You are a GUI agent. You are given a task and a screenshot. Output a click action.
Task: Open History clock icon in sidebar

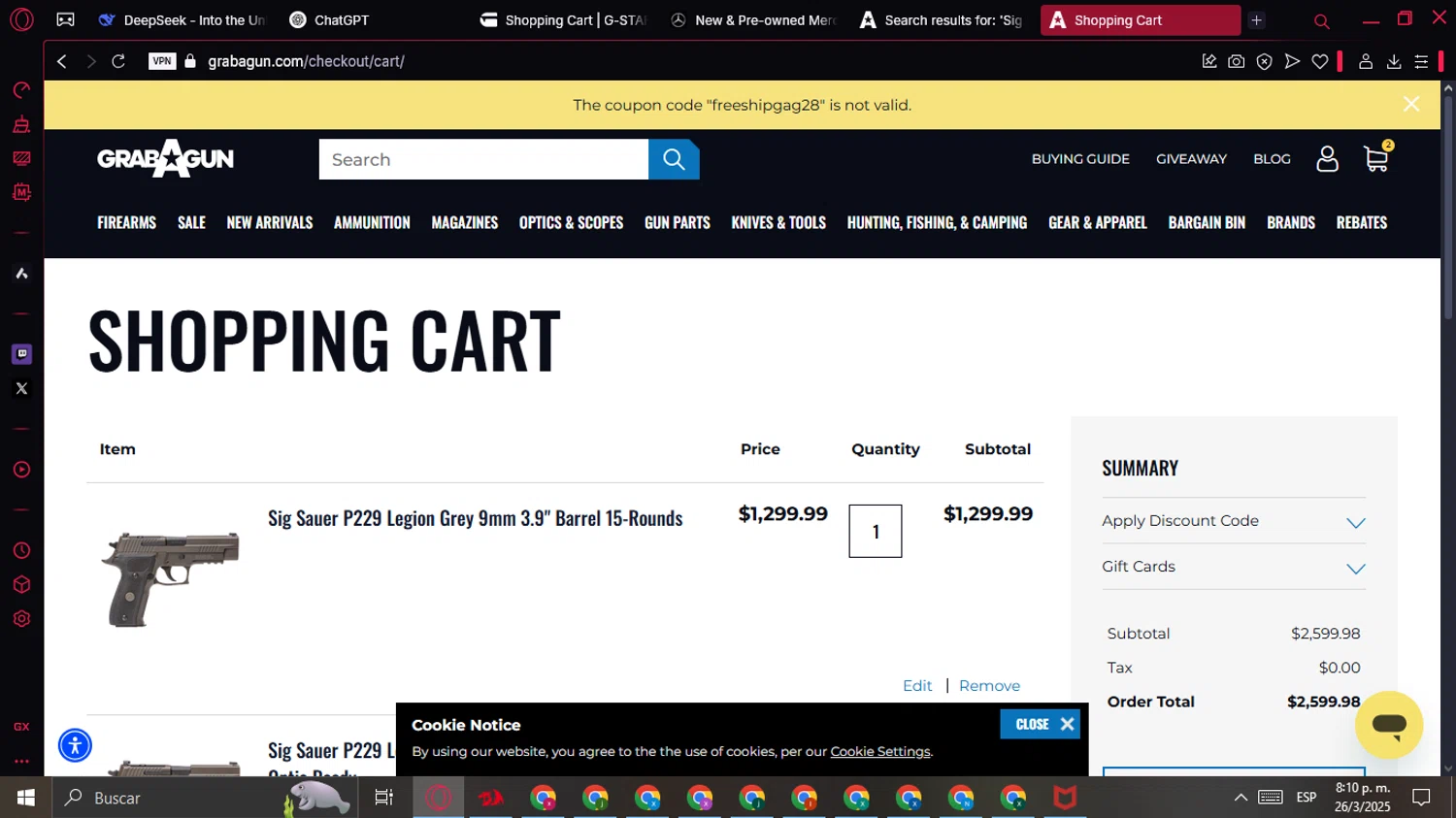click(21, 551)
